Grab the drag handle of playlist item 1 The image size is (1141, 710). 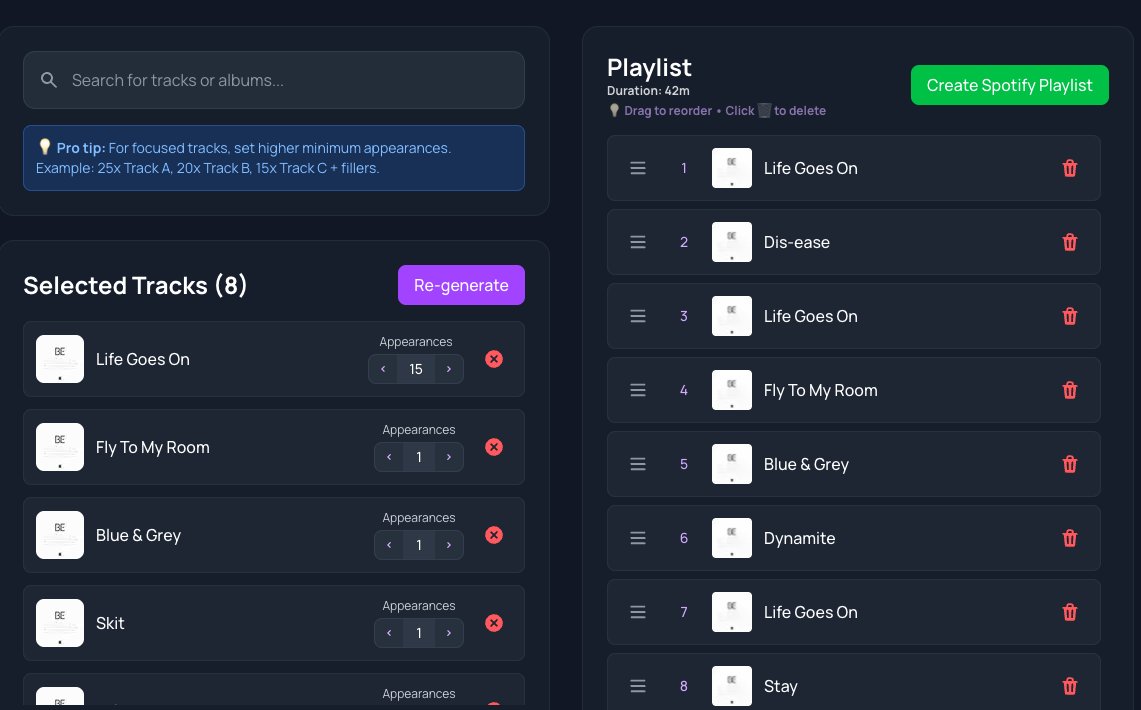click(x=637, y=168)
